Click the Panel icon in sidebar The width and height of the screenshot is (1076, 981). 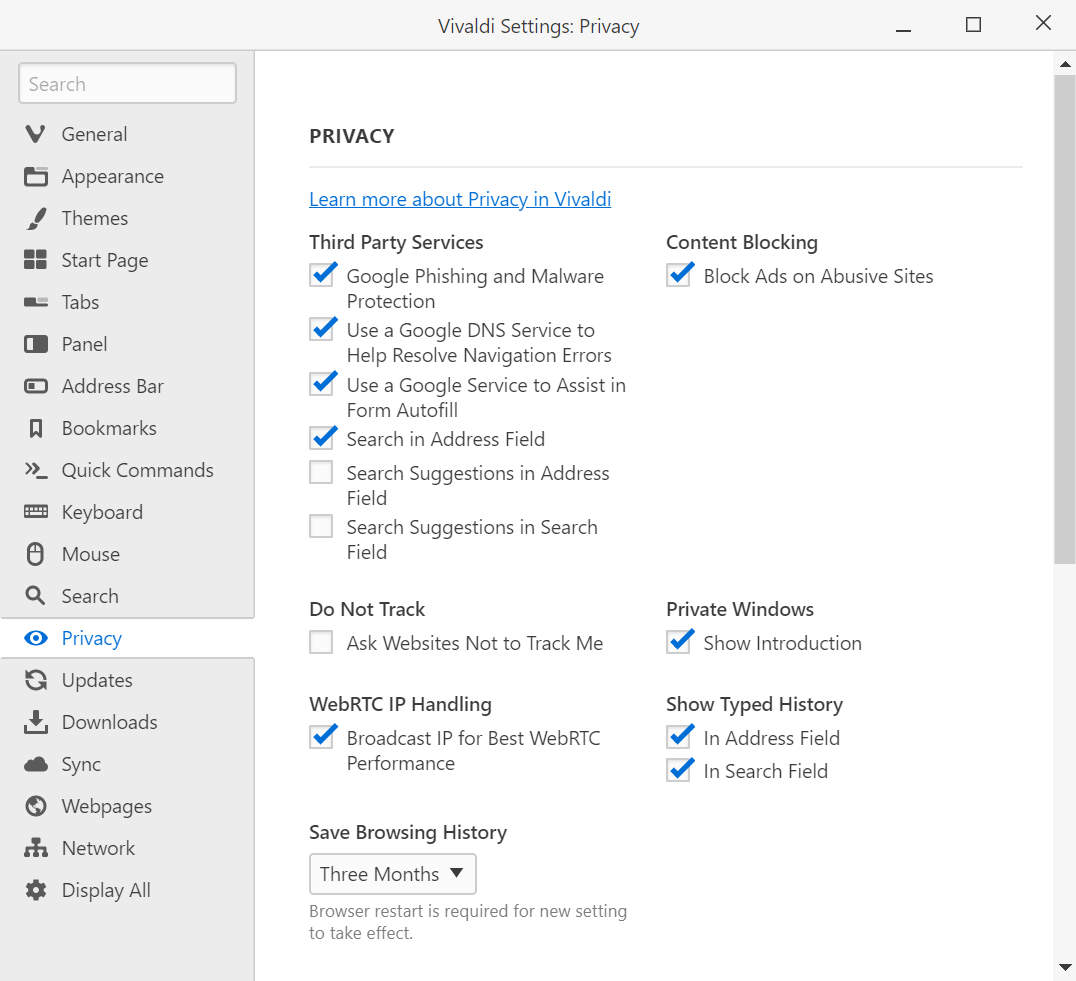[36, 344]
